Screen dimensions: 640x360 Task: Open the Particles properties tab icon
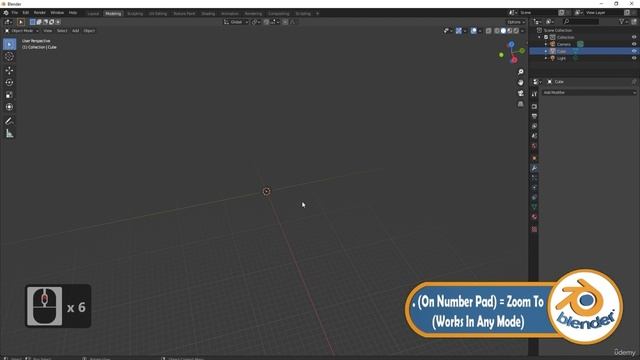click(x=534, y=178)
